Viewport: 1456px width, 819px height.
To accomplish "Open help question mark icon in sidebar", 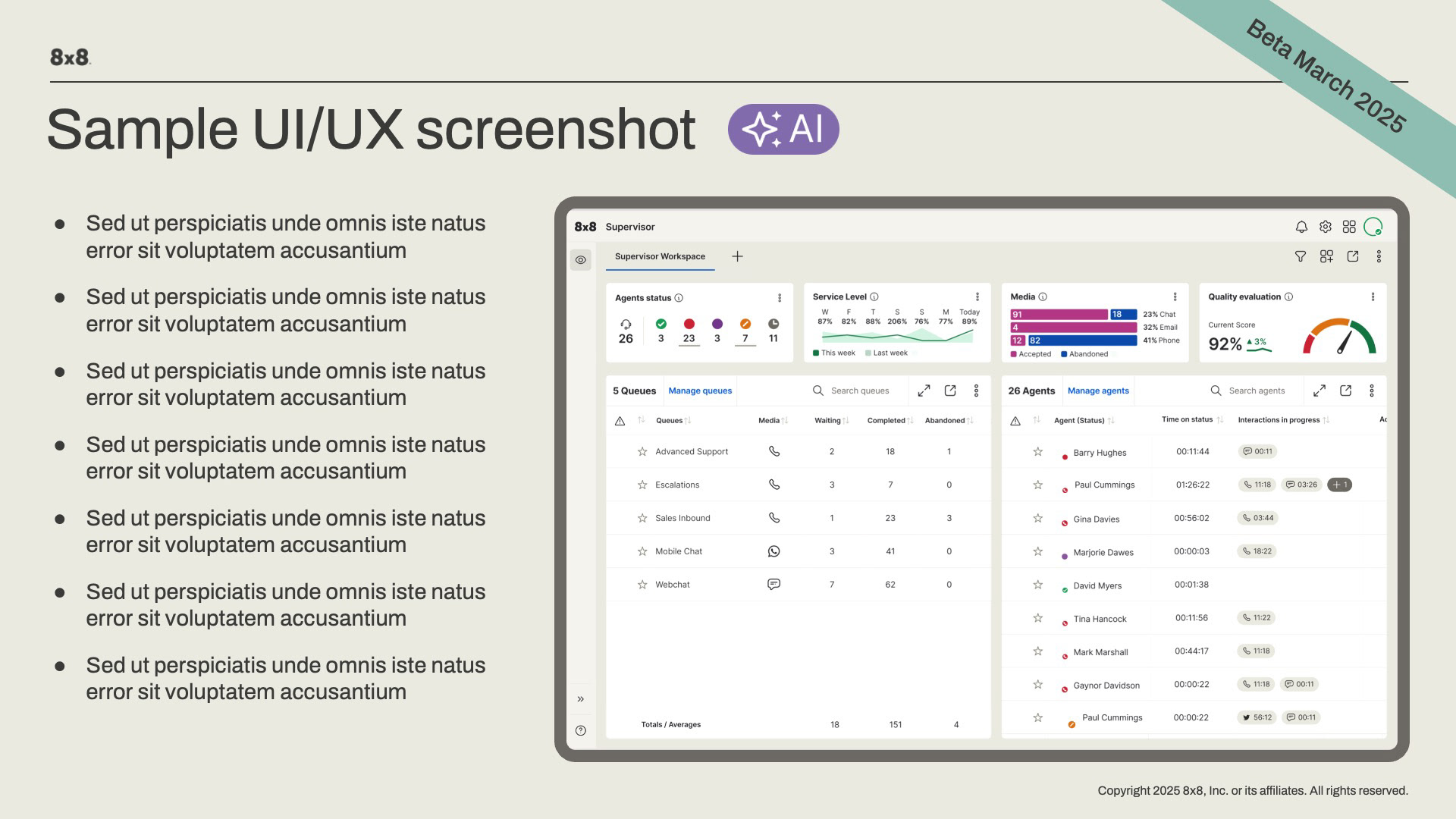I will click(581, 730).
